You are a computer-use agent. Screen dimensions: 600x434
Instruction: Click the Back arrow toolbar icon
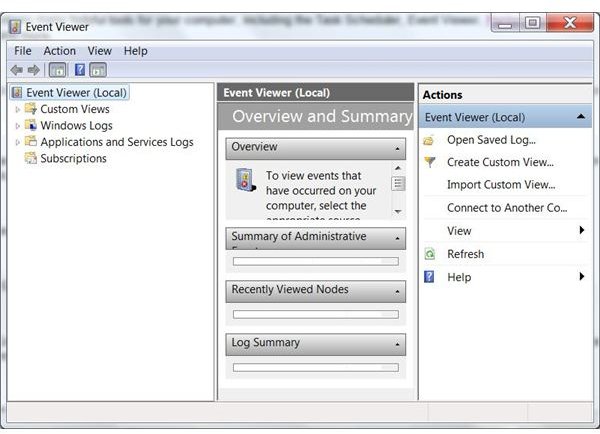point(16,70)
